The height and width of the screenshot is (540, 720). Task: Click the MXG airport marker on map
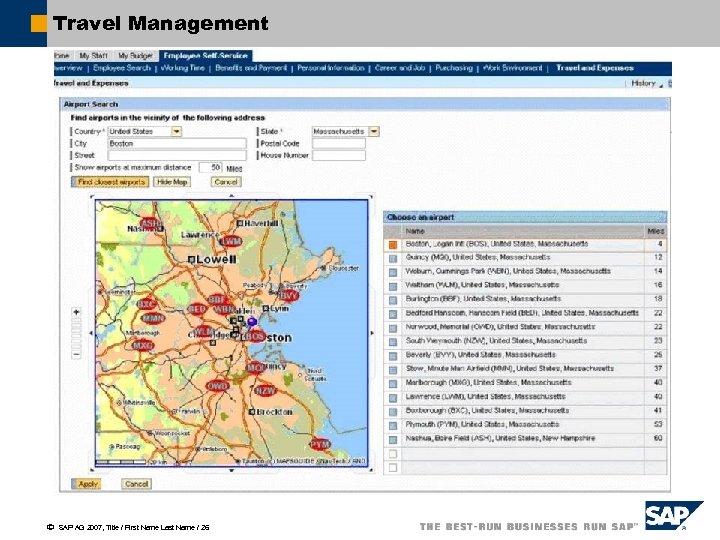coord(143,345)
